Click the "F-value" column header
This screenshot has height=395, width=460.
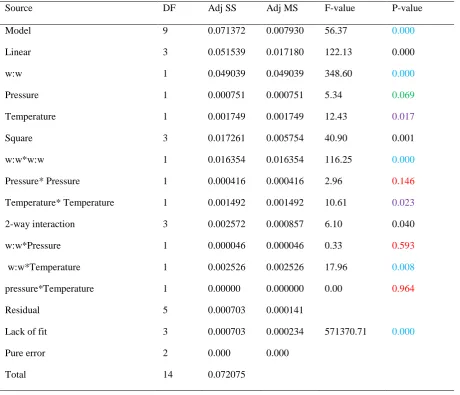click(340, 8)
